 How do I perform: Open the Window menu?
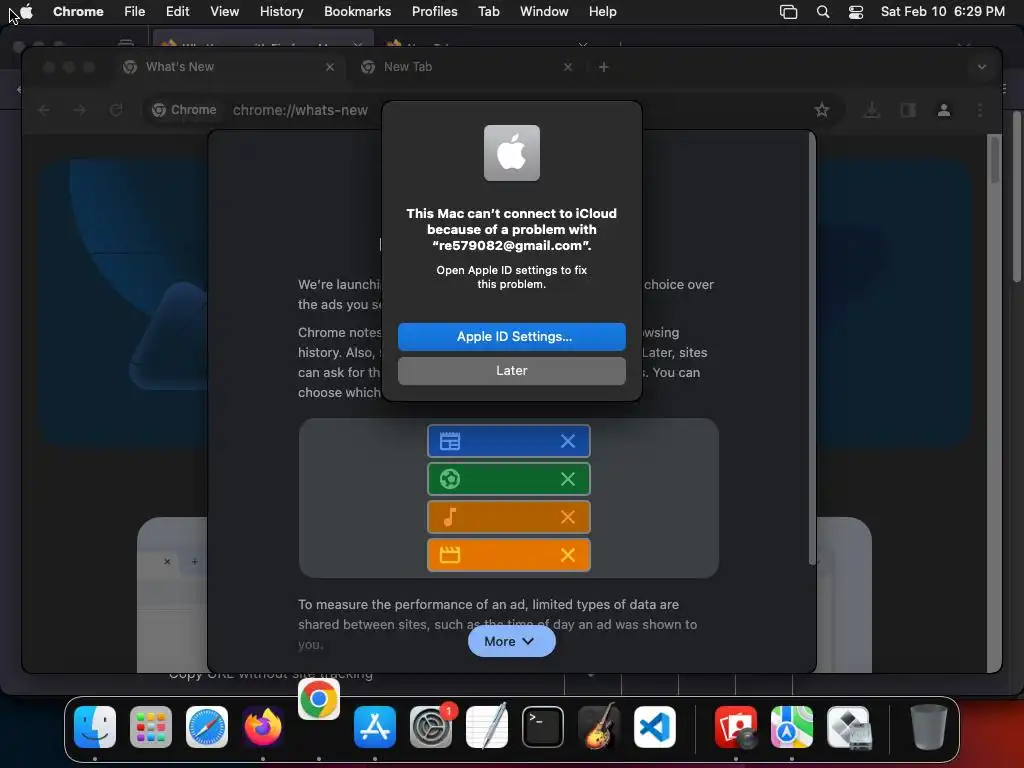(544, 11)
